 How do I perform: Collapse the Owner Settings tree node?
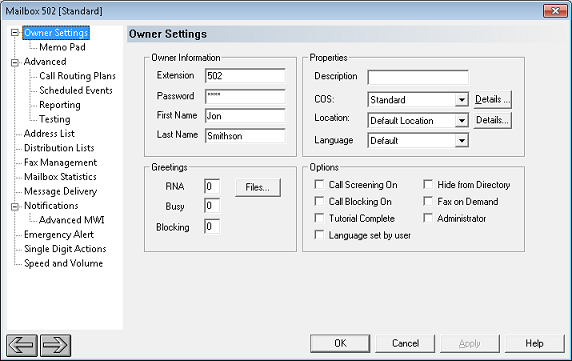pyautogui.click(x=15, y=33)
